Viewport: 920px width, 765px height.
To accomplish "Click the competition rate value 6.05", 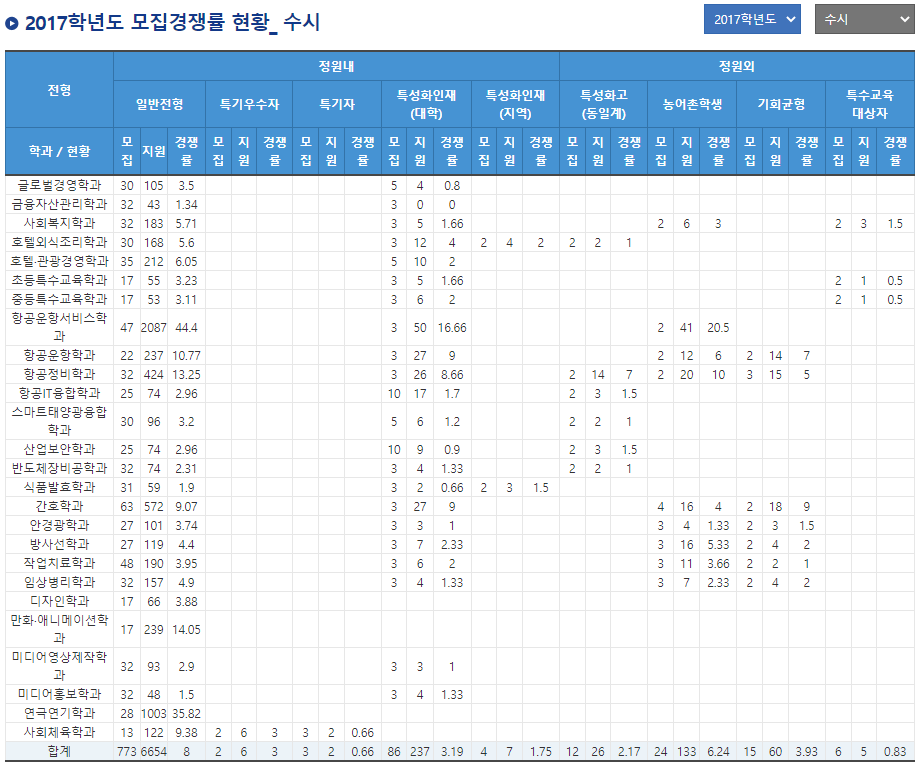I will 186,262.
